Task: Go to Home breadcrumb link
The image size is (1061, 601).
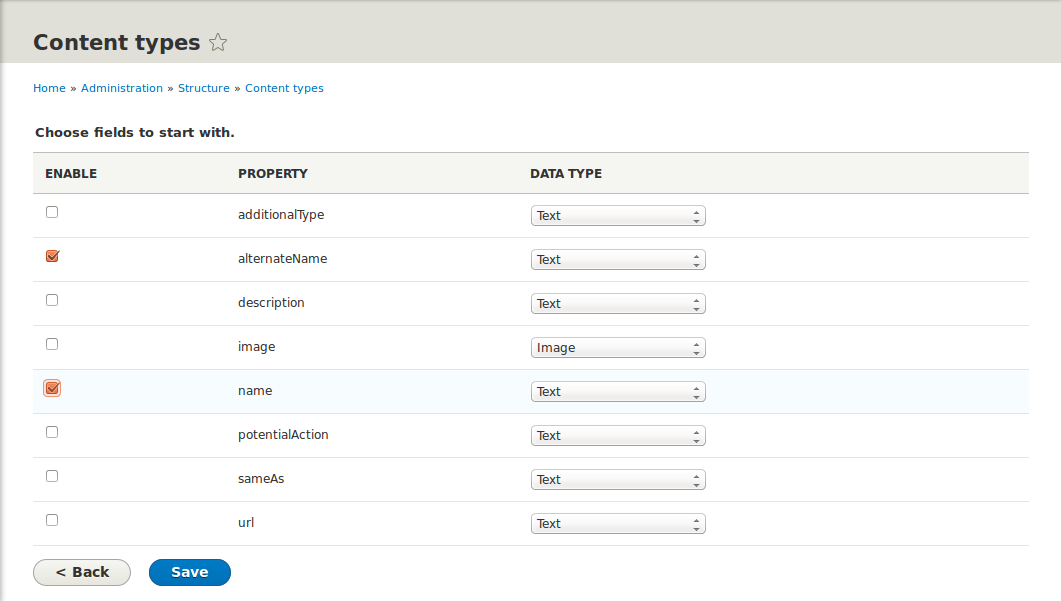Action: tap(49, 88)
